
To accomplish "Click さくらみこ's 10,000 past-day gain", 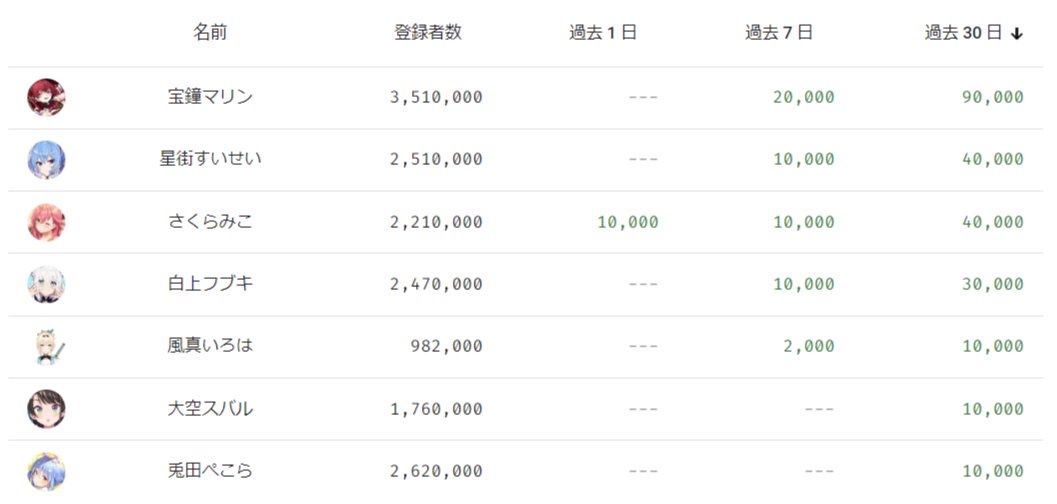I will click(628, 222).
